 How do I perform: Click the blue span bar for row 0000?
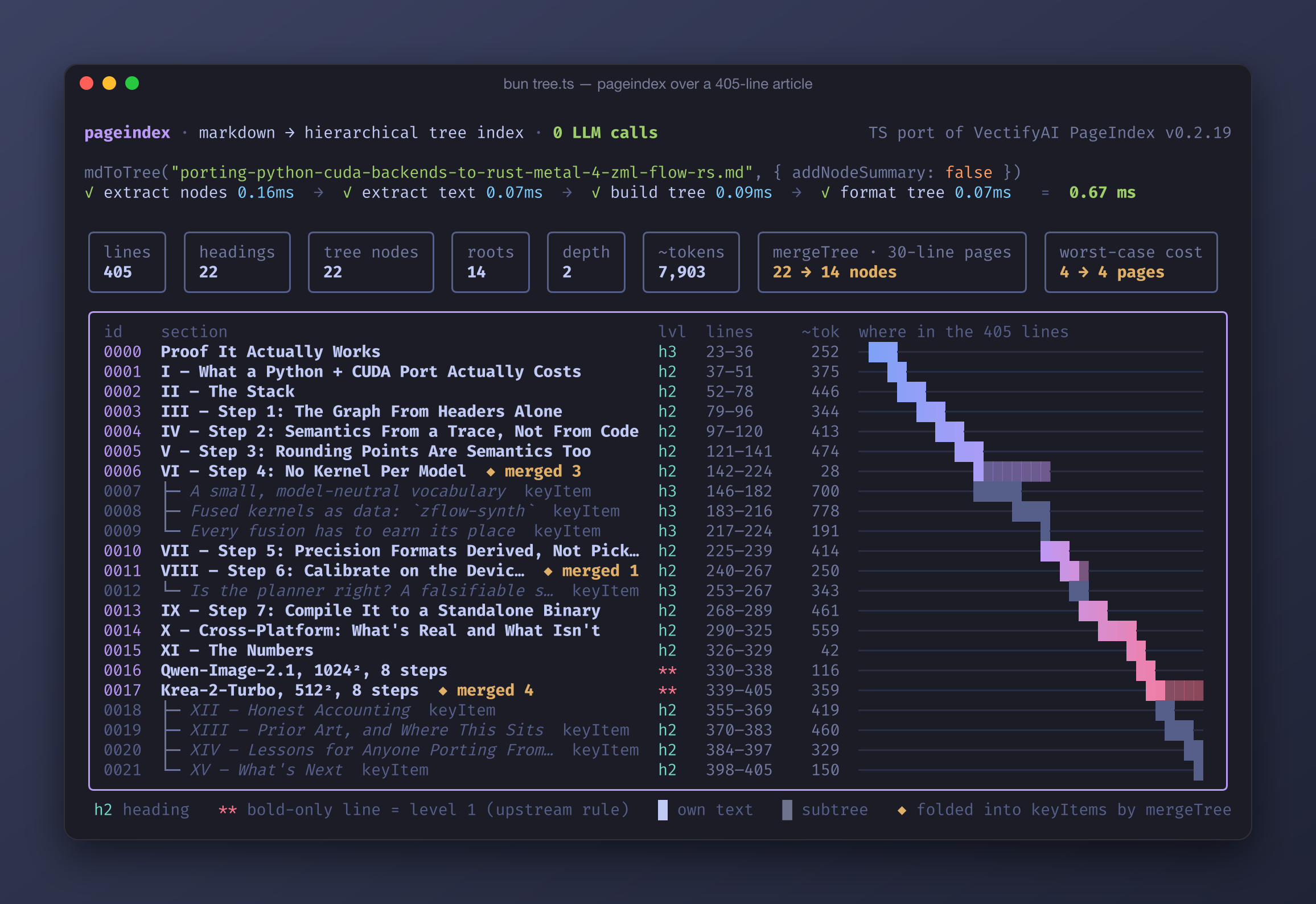(x=883, y=352)
